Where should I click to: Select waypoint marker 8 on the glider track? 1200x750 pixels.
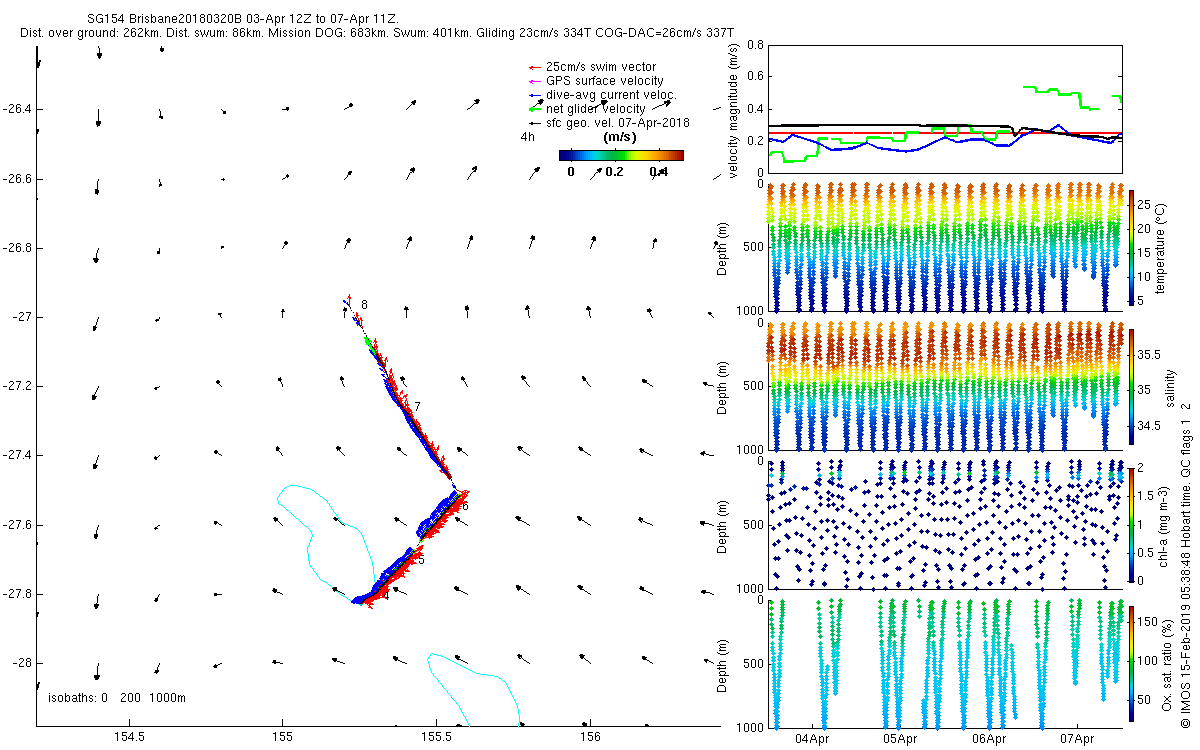364,305
